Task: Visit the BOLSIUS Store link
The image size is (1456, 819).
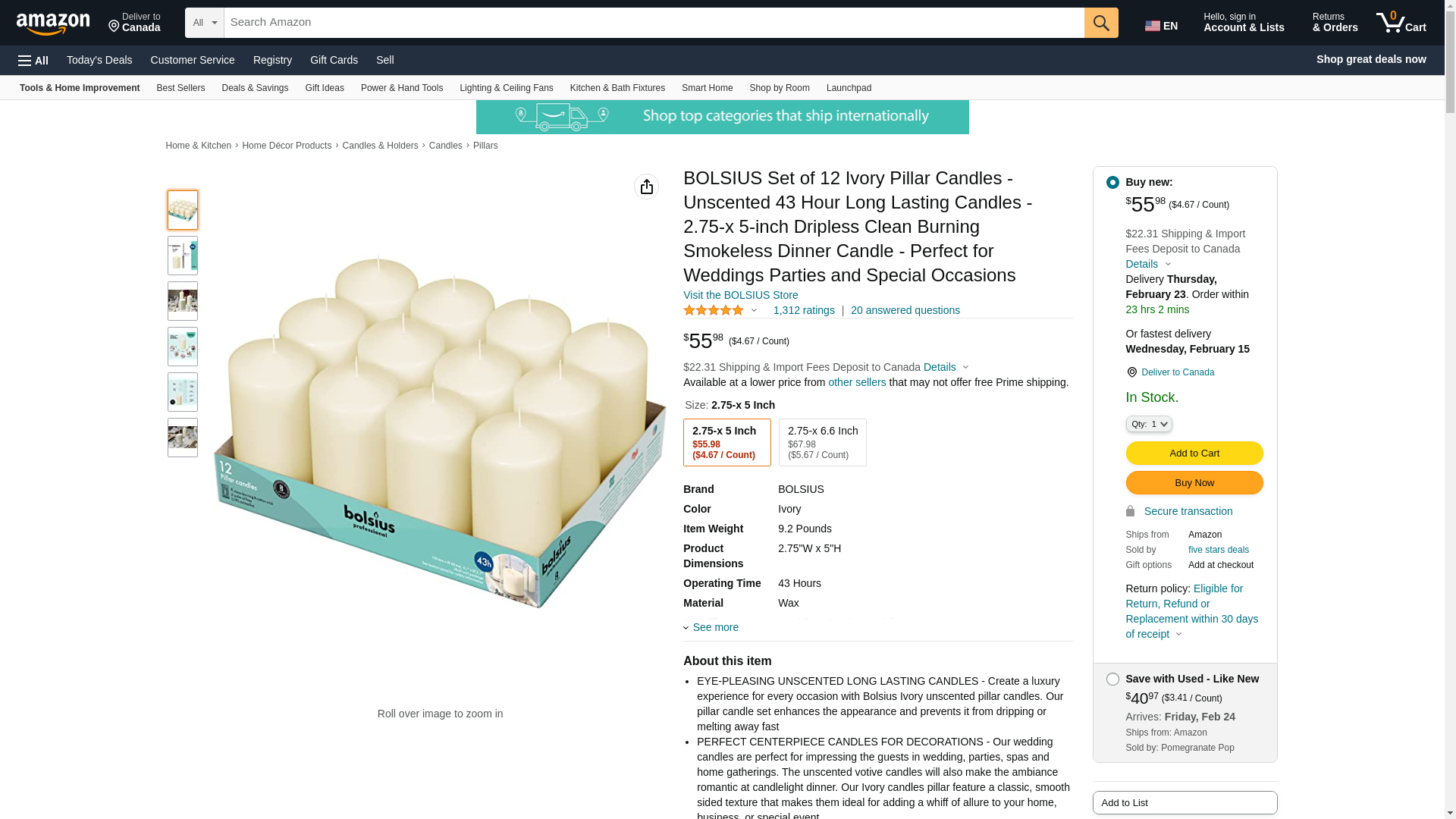Action: pos(740,295)
